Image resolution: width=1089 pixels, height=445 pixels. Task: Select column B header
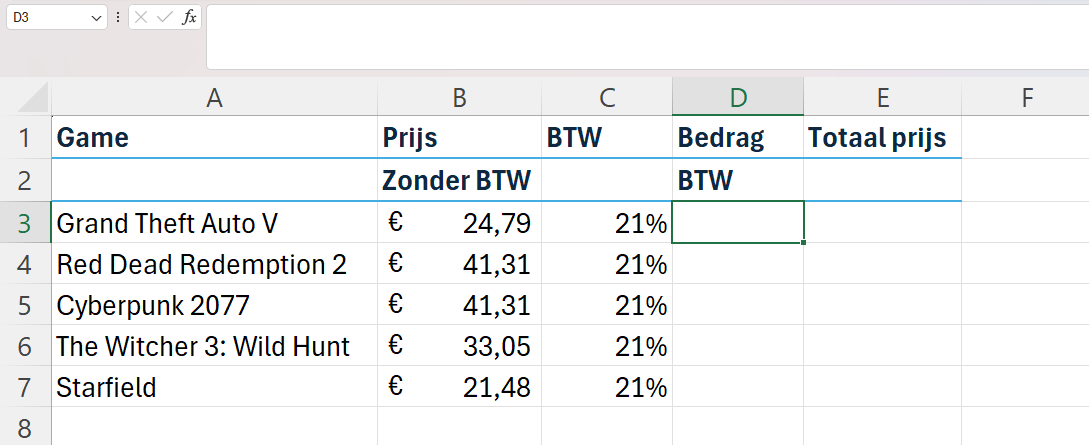point(460,98)
